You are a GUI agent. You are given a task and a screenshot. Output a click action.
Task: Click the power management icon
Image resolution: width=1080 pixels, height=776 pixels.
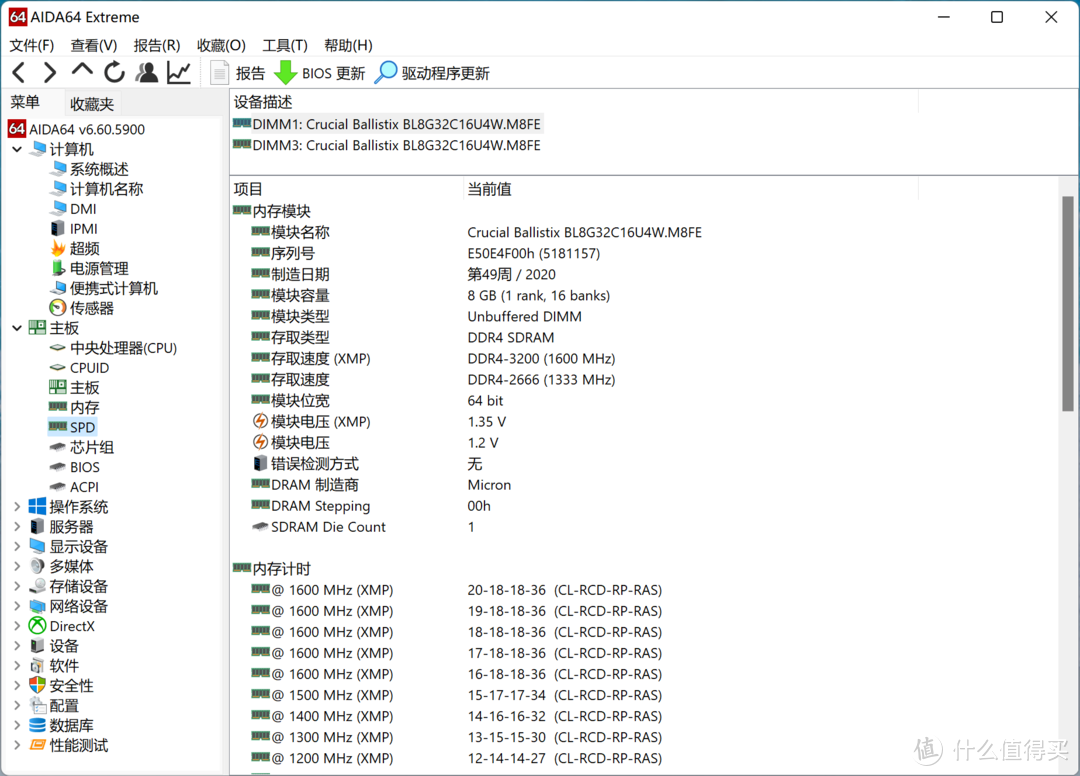(x=58, y=268)
